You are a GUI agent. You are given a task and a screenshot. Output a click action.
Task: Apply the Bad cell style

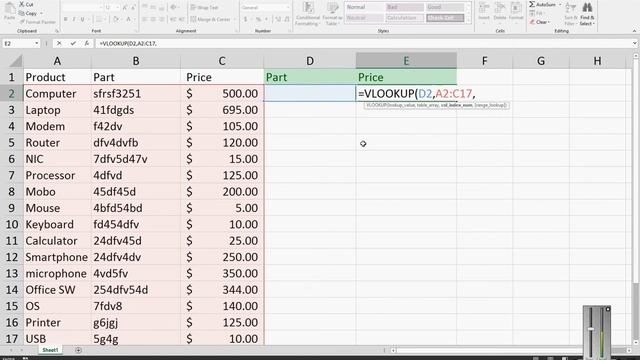[404, 7]
